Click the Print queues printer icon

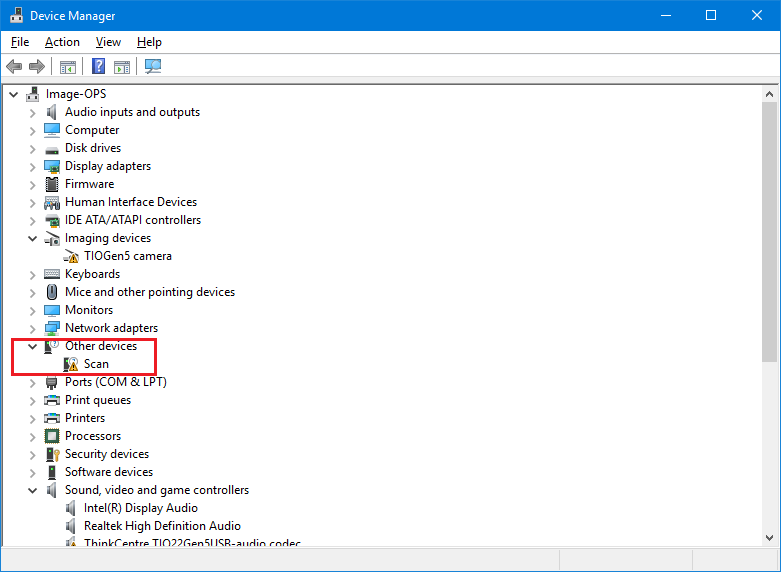(52, 400)
